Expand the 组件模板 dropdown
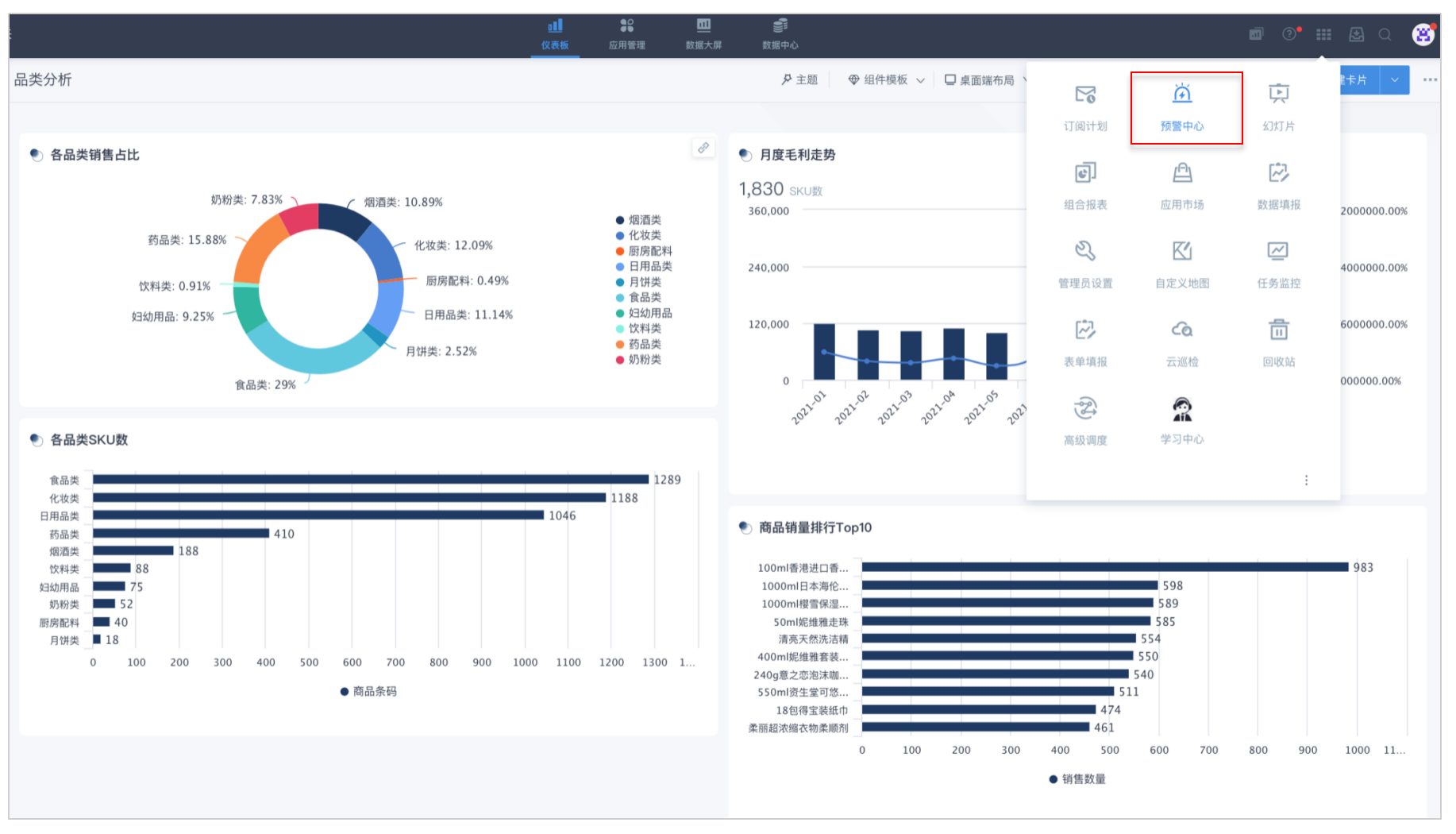This screenshot has width=1456, height=834. pos(886,80)
